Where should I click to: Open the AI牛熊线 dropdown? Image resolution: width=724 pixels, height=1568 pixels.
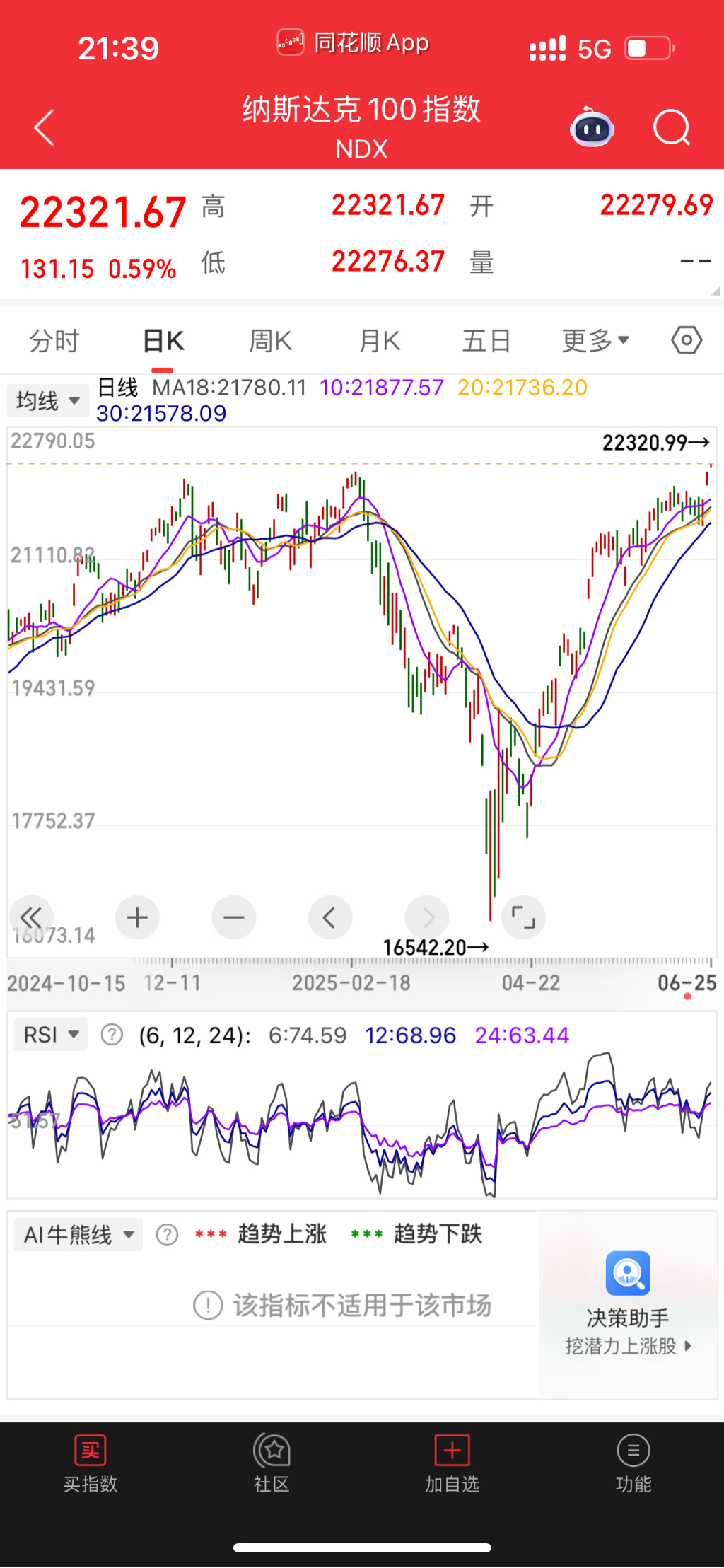point(78,1235)
